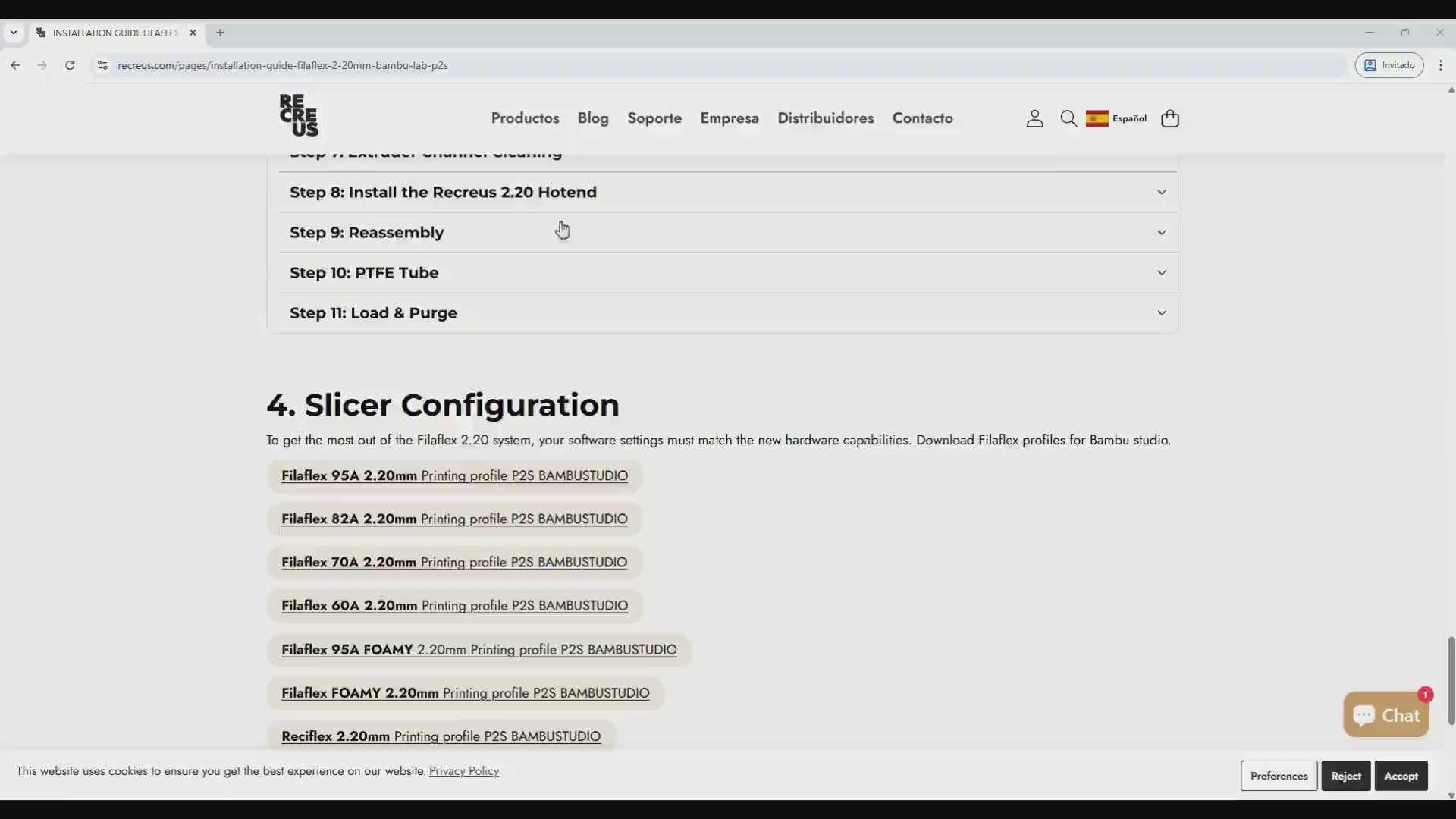
Task: Expand Step 9: Reassembly section
Action: coord(726,233)
